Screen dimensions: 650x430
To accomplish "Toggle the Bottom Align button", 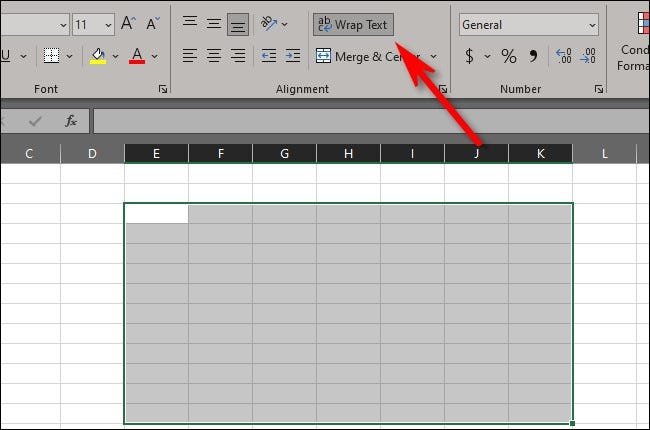I will click(238, 24).
